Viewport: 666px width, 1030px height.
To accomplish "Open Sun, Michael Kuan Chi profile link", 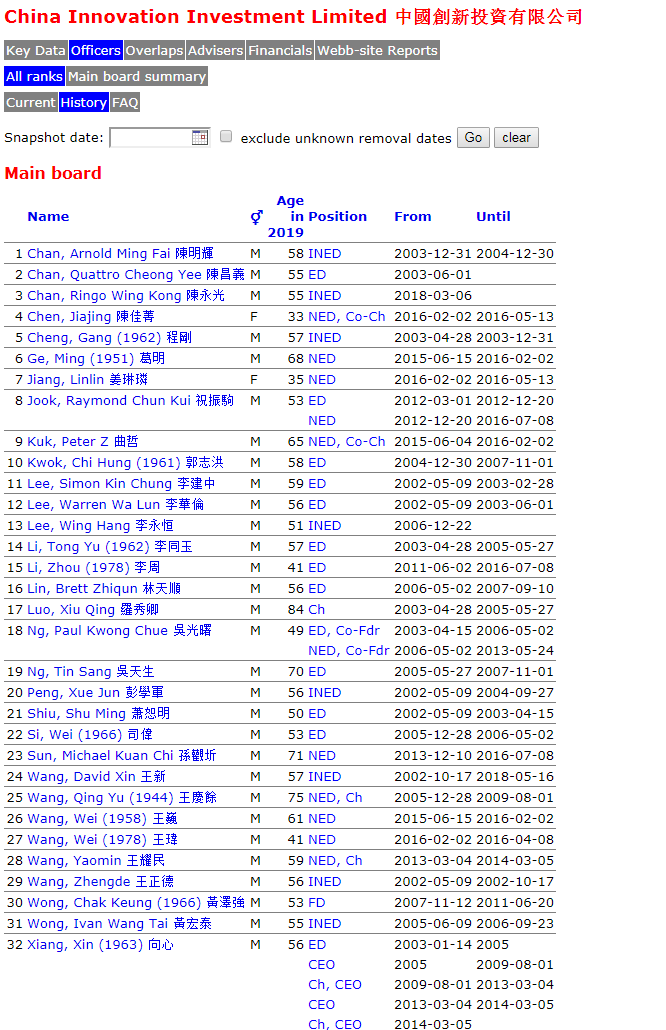I will [122, 755].
